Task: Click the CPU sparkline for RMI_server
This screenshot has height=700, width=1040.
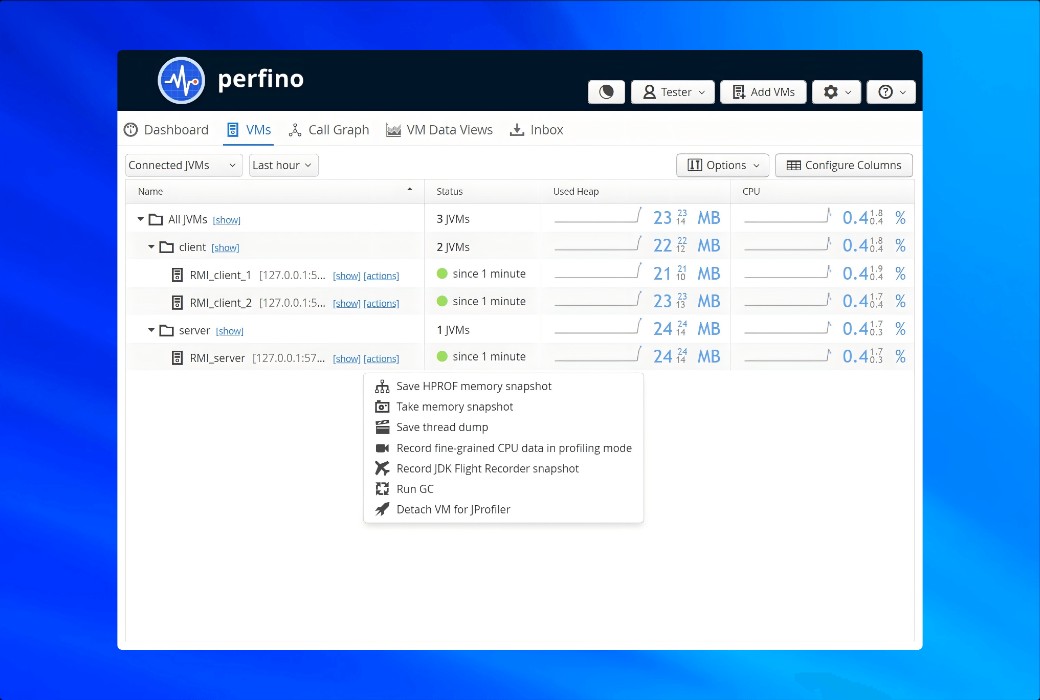Action: click(787, 354)
